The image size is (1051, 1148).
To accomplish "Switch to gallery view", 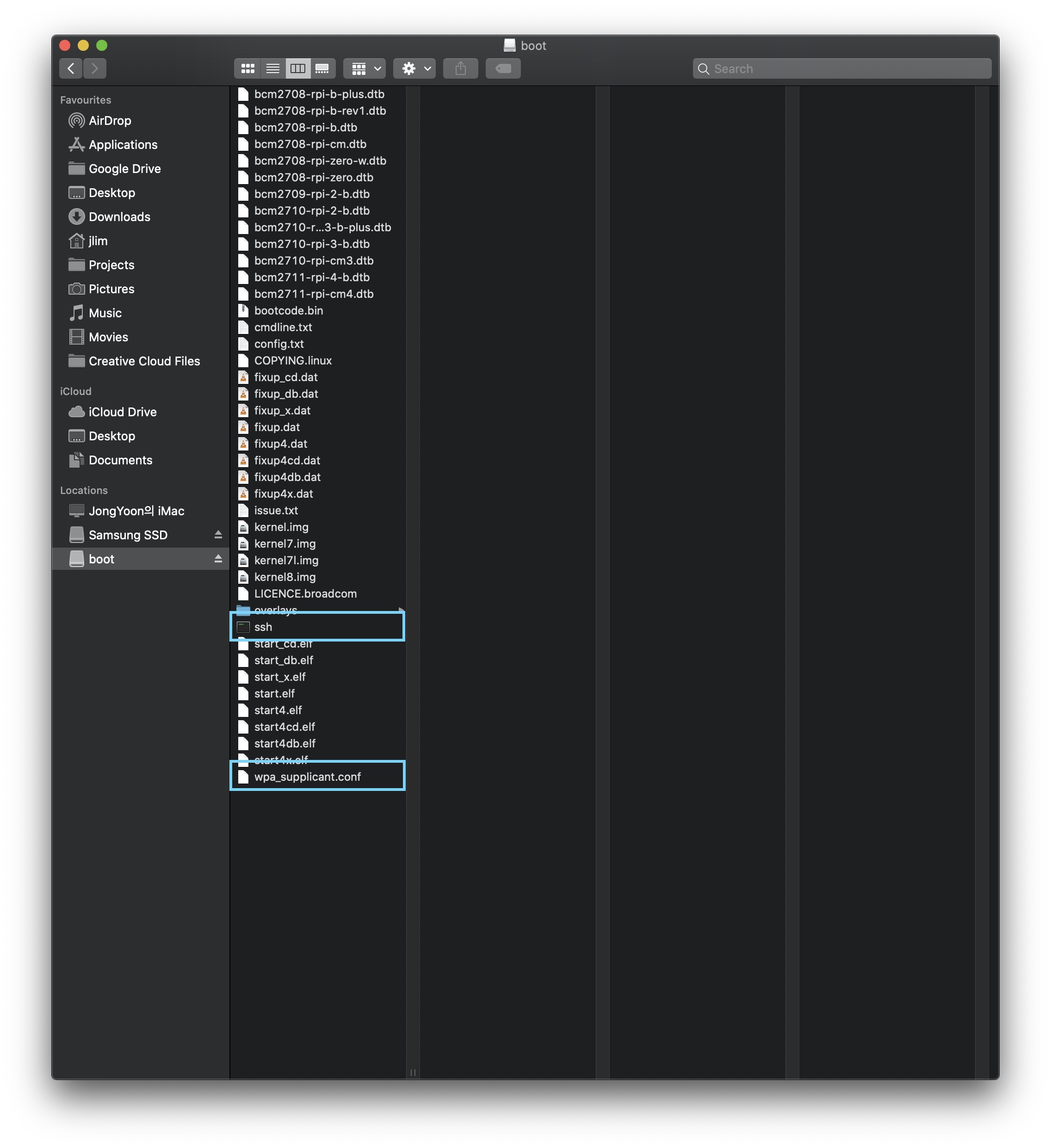I will pos(322,68).
